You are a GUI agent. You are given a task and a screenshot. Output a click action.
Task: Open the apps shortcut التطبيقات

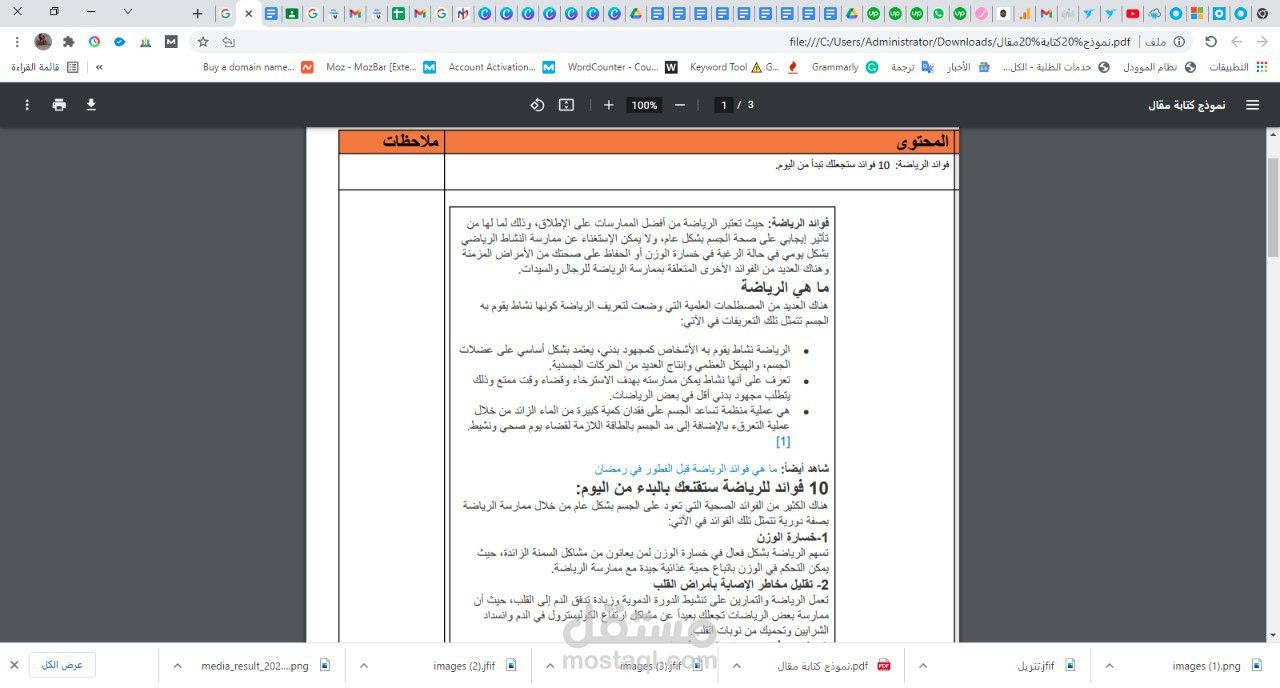point(1238,67)
